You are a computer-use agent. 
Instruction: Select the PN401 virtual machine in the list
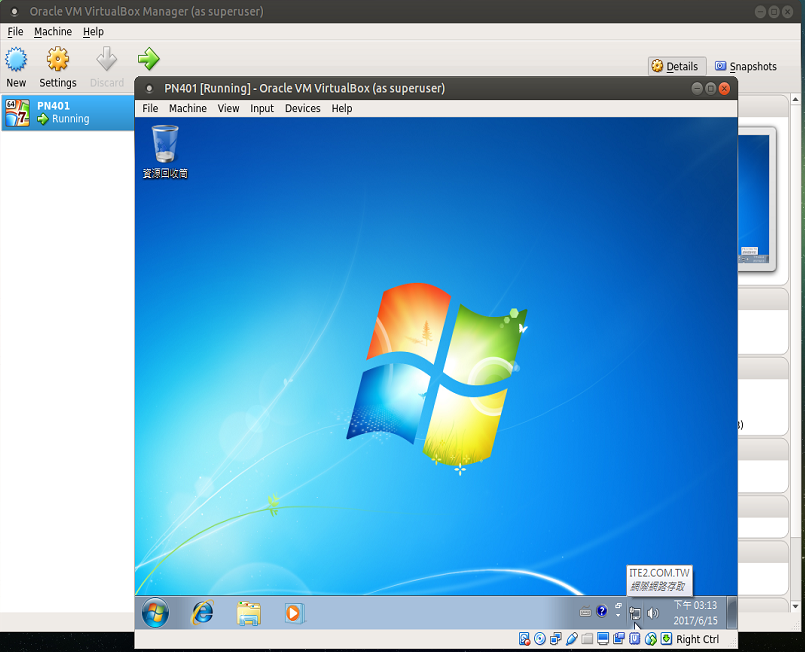tap(68, 112)
